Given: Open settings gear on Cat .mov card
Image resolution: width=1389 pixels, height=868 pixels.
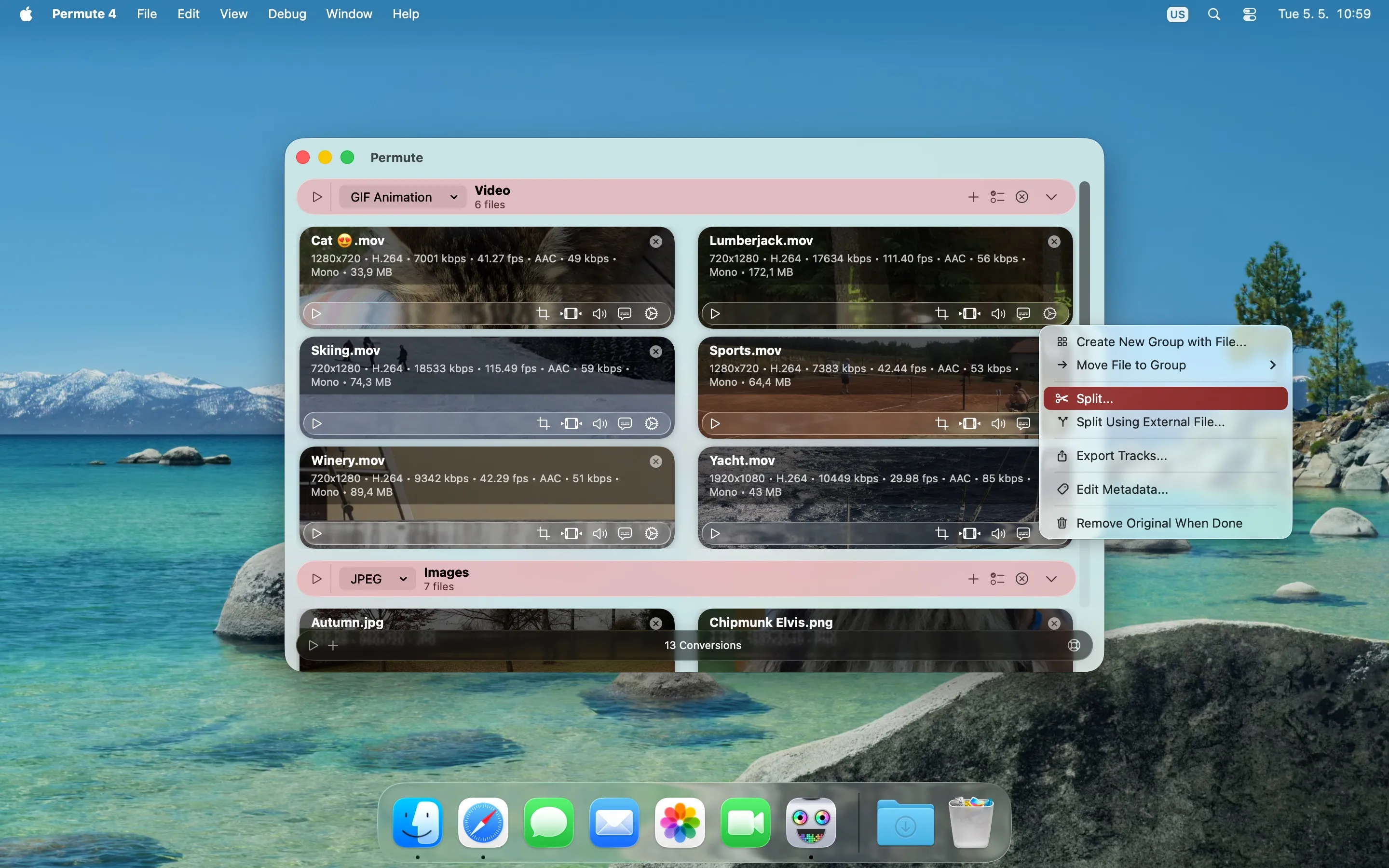Looking at the screenshot, I should [x=652, y=313].
